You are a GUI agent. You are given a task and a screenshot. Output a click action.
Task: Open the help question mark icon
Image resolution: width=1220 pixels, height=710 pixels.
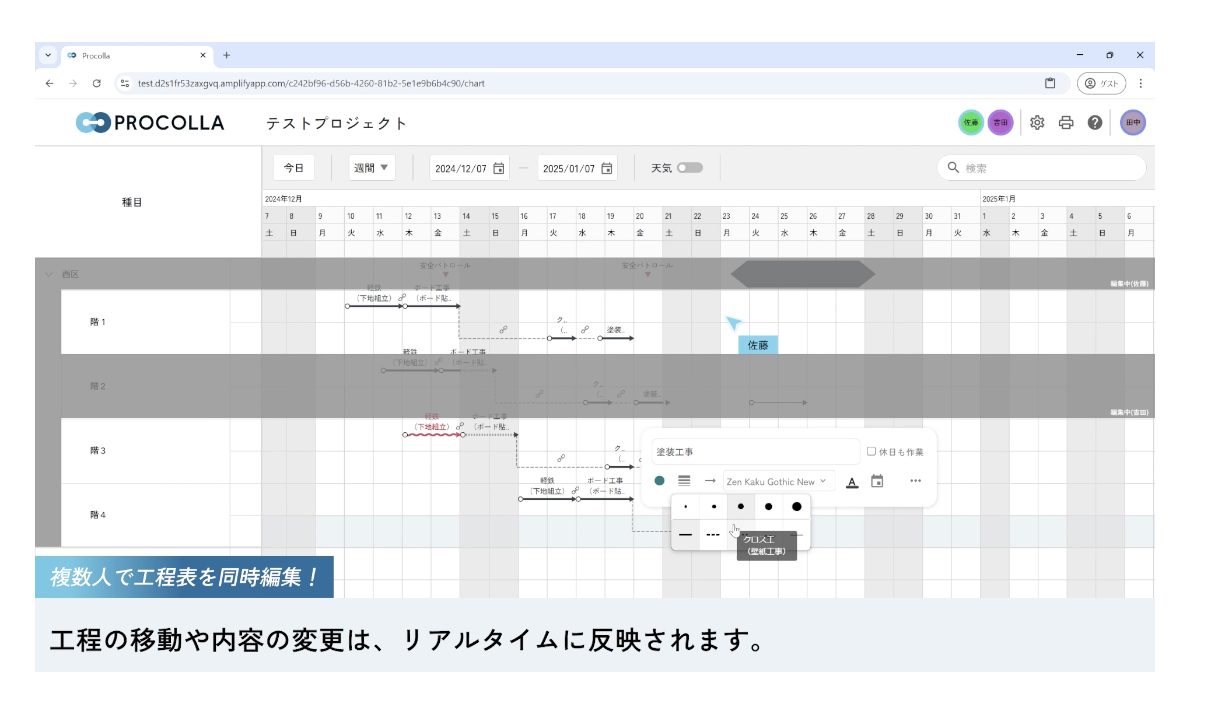tap(1095, 123)
